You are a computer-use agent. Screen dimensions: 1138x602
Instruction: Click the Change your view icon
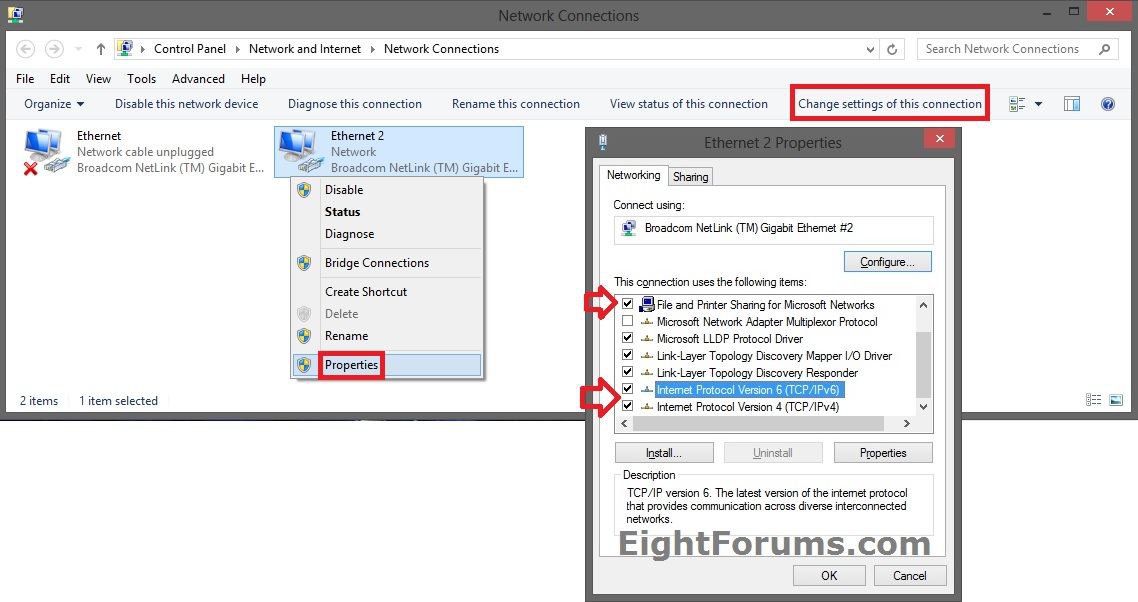click(1018, 104)
